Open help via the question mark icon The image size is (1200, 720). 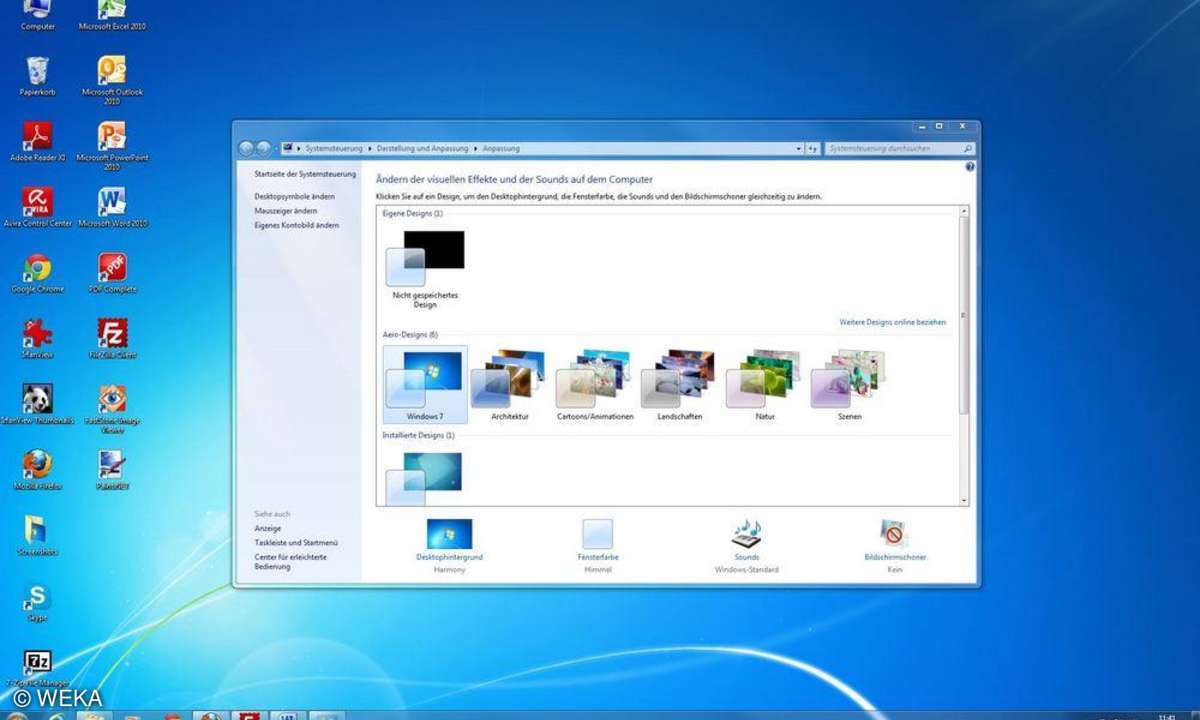970,167
